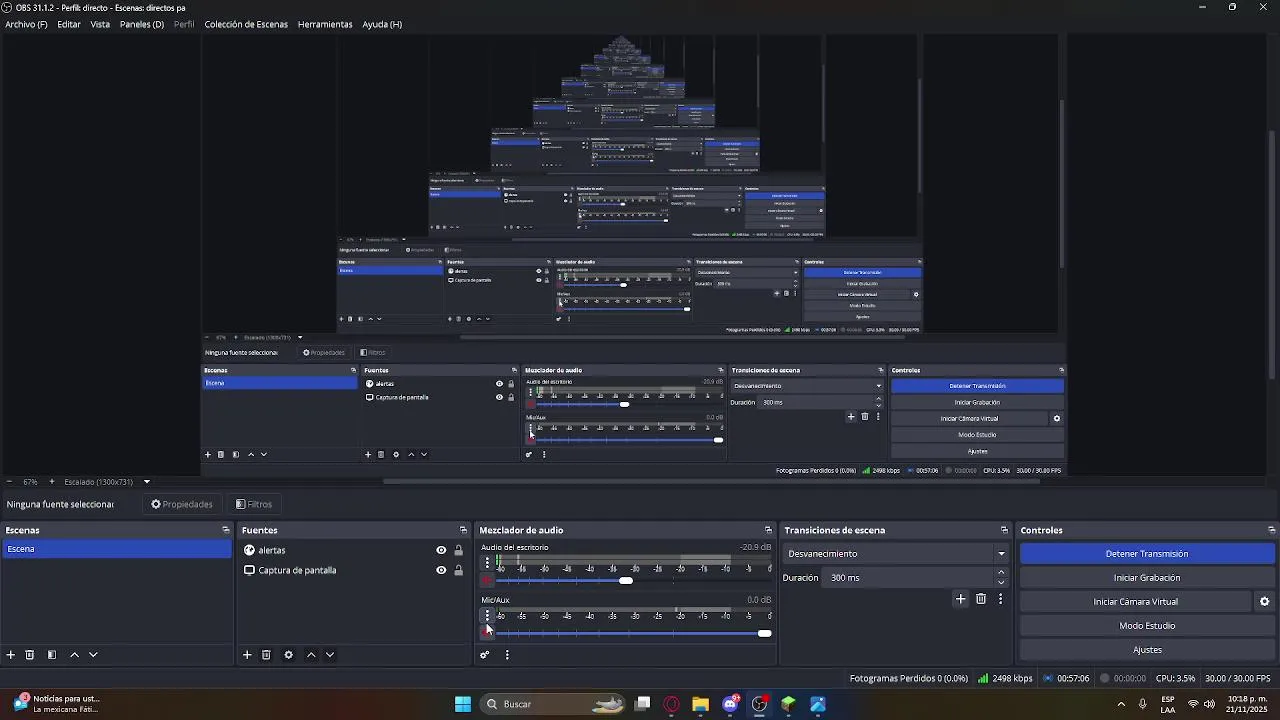Open preview scaling Escalado dropdown

[x=107, y=482]
